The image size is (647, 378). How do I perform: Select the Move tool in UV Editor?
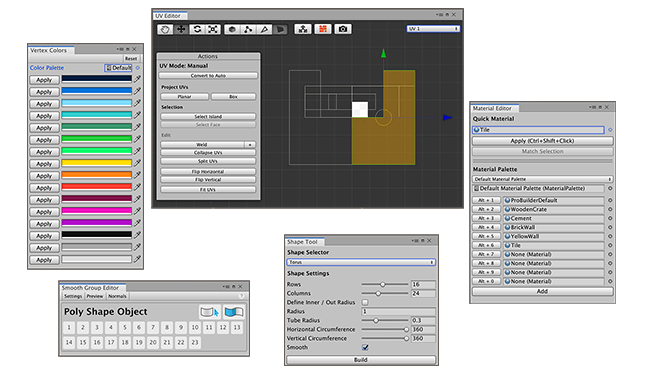point(181,29)
